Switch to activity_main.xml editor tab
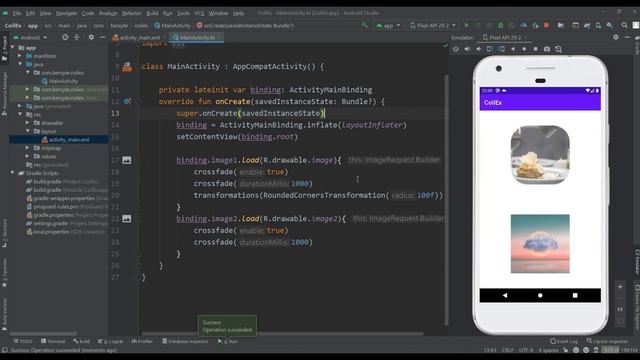The image size is (640, 360). point(137,37)
